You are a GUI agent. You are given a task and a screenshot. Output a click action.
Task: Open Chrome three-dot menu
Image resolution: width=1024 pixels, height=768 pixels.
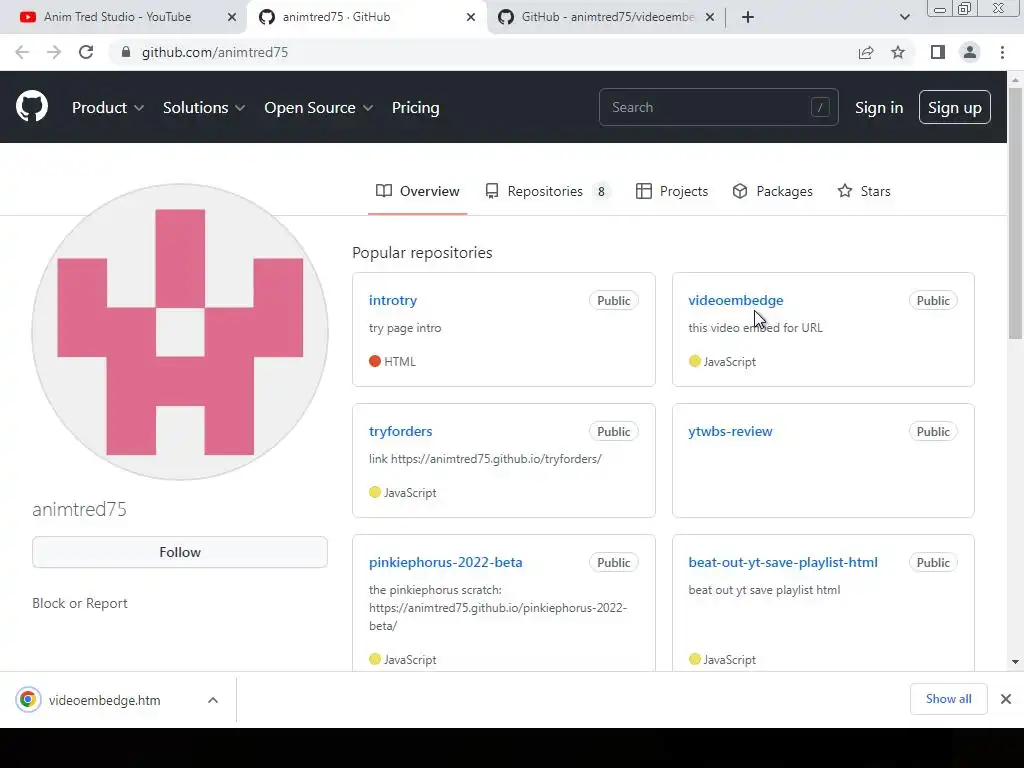click(x=1002, y=52)
